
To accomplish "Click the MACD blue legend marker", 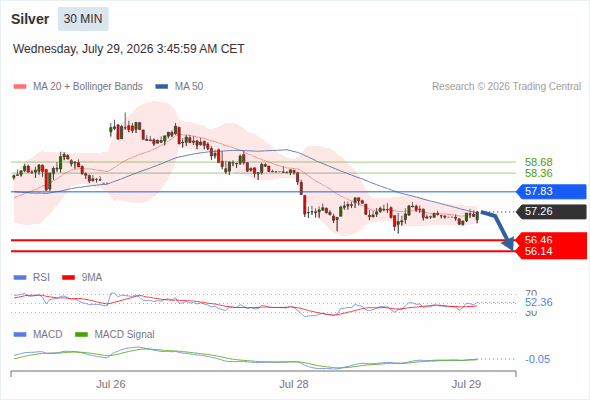I will (20, 335).
